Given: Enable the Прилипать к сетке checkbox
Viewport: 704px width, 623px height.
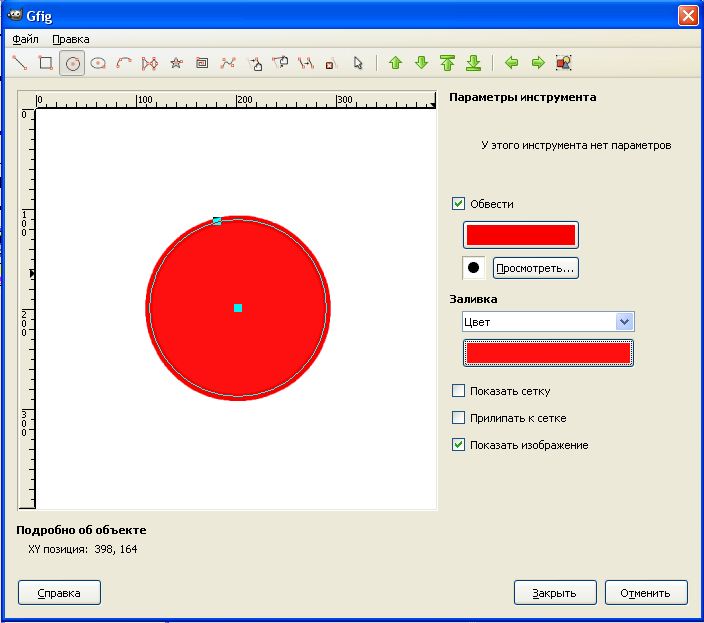Looking at the screenshot, I should 459,418.
